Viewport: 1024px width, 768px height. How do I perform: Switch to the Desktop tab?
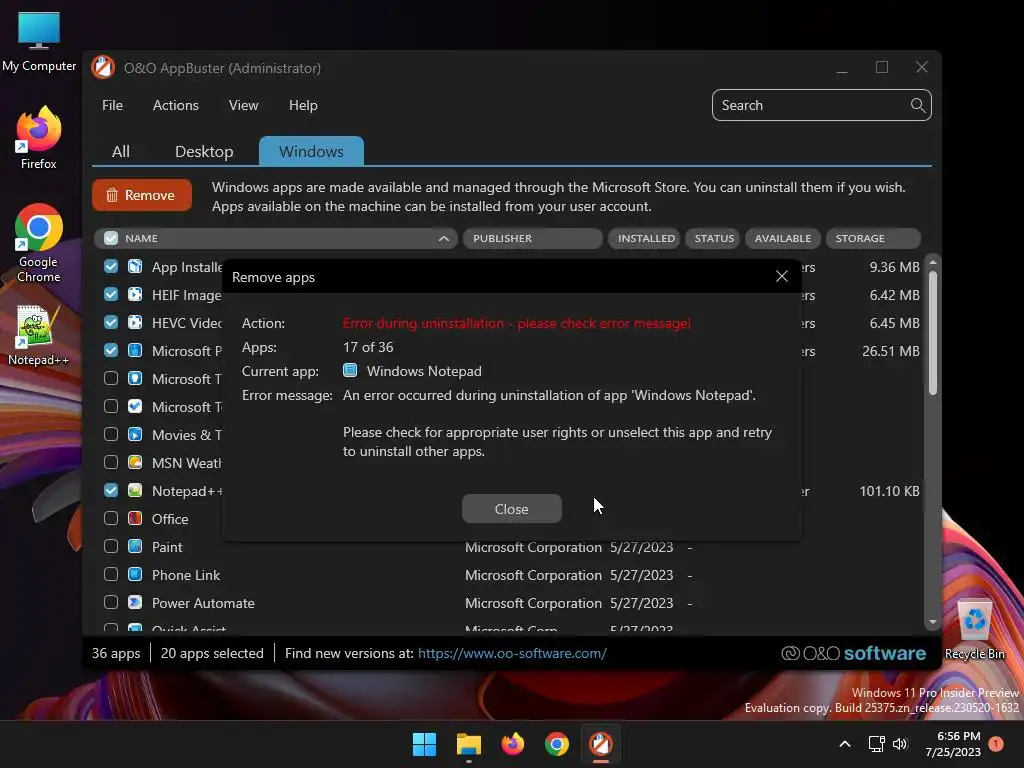point(204,152)
